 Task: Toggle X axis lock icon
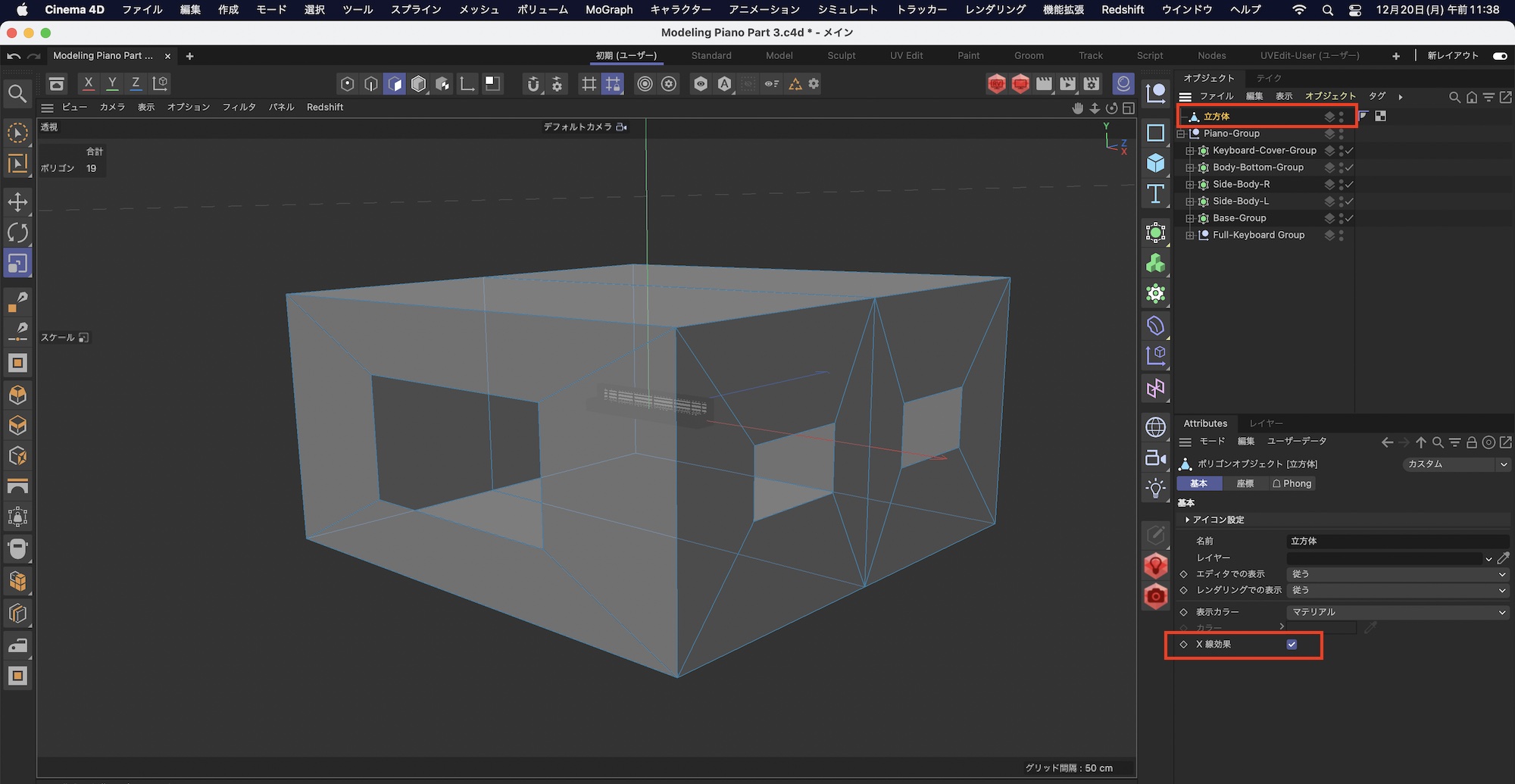89,83
